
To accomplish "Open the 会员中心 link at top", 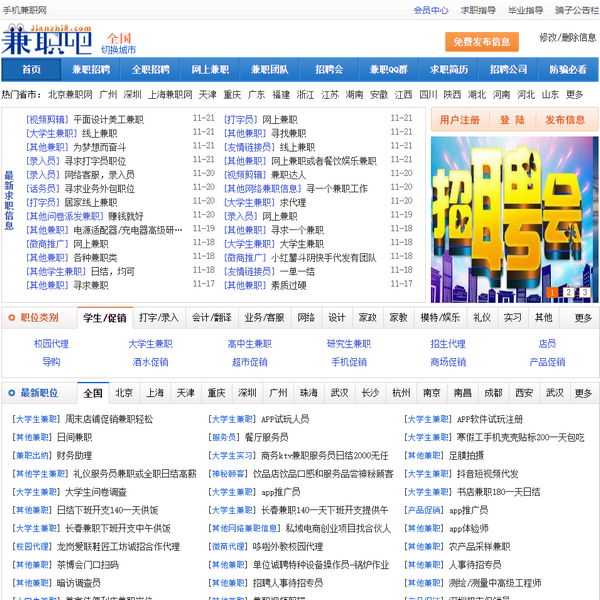I will tap(430, 10).
